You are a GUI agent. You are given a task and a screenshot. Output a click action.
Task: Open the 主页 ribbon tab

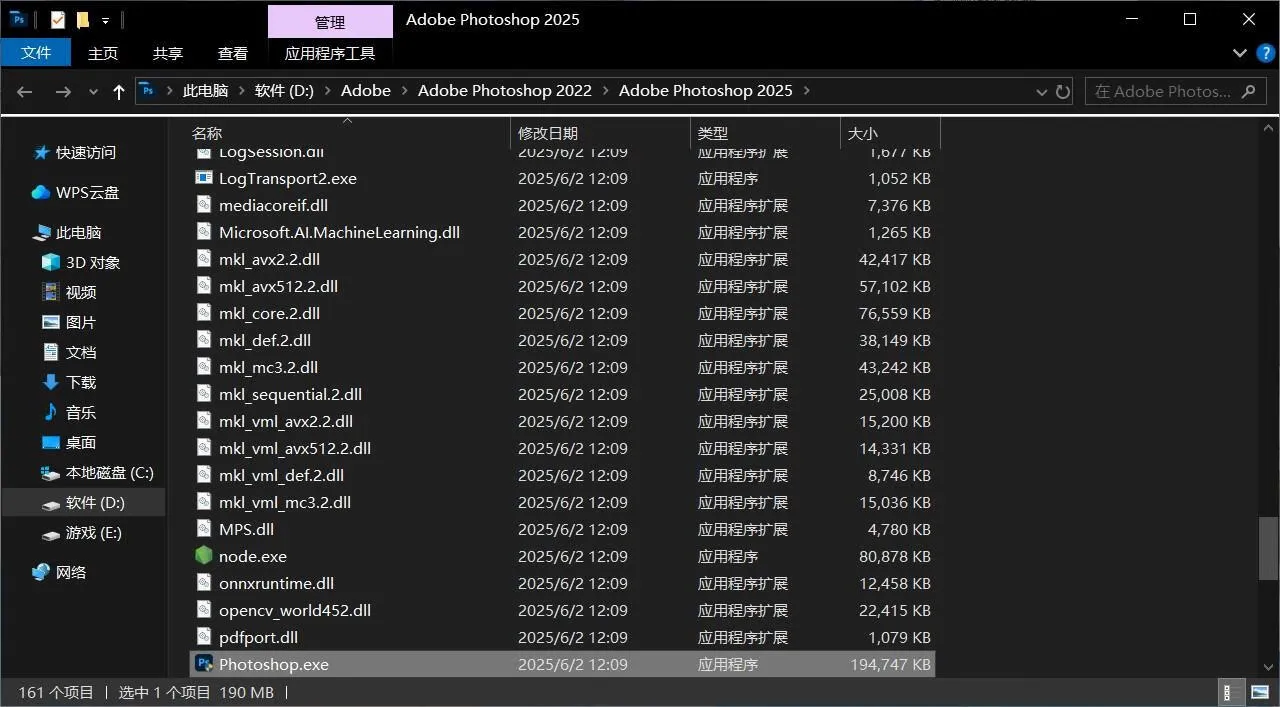coord(103,53)
